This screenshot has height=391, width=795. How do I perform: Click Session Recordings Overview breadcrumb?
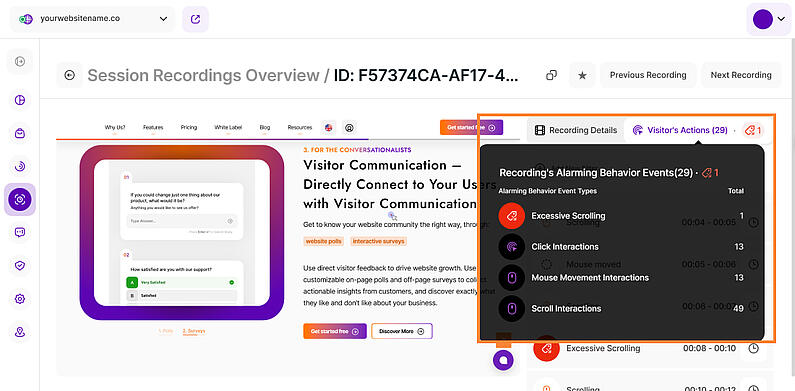[x=203, y=76]
